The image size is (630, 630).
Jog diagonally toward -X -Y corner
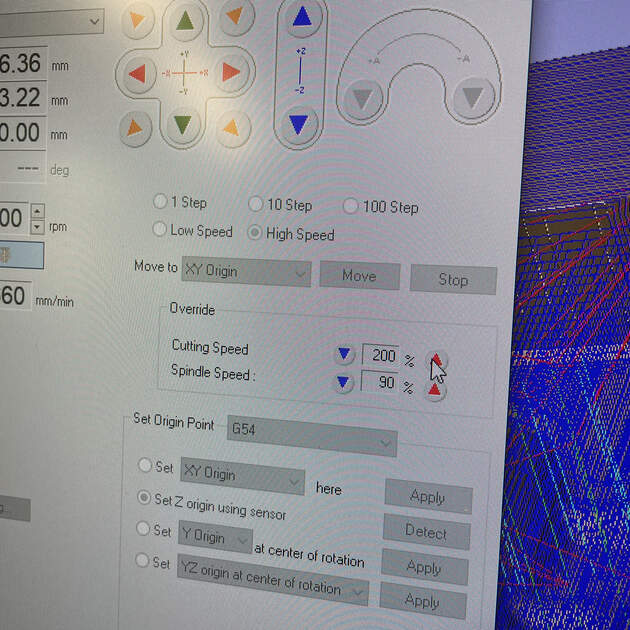135,128
